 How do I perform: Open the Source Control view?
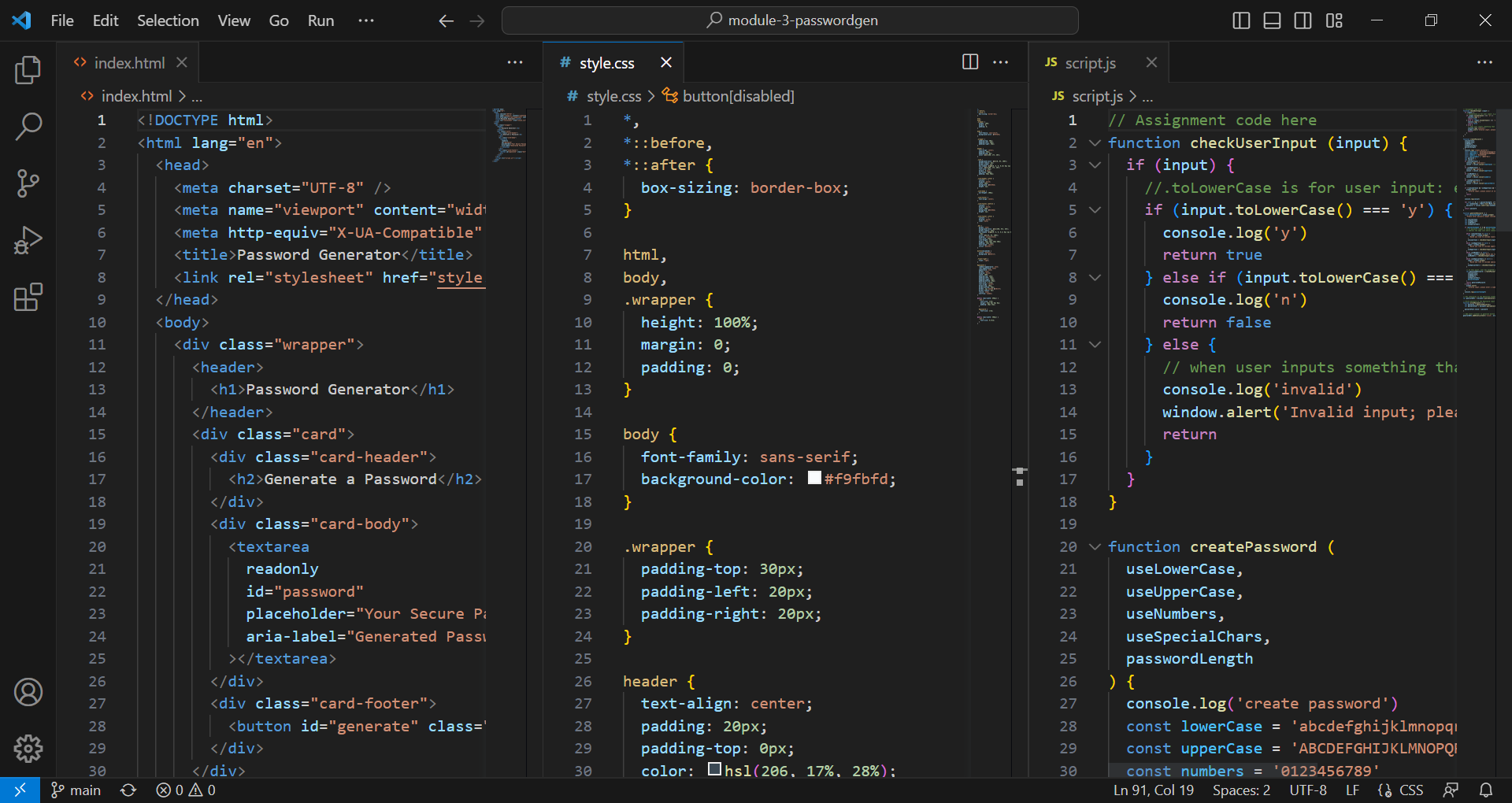pyautogui.click(x=28, y=183)
